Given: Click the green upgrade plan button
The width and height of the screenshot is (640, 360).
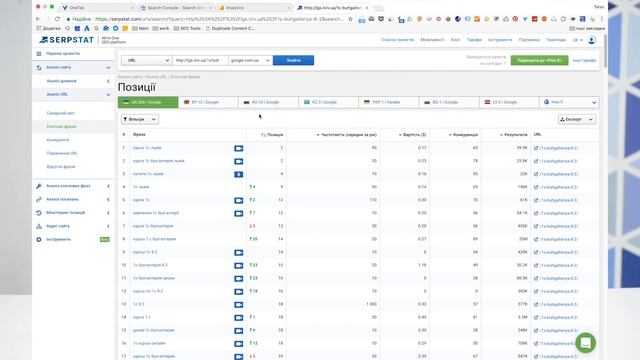Looking at the screenshot, I should tap(539, 60).
